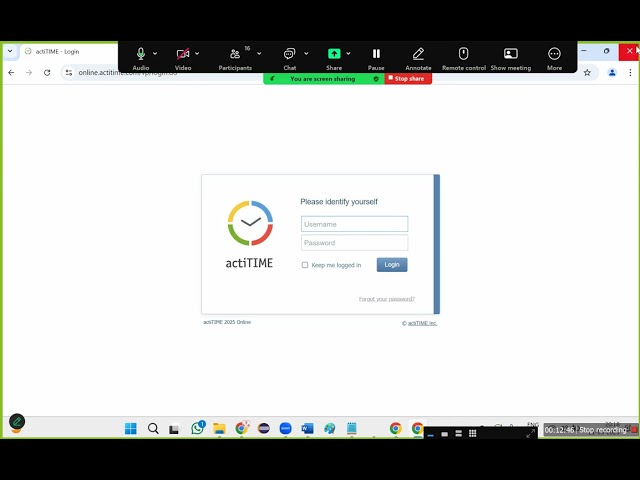Screen dimensions: 640x480
Task: Expand the video panel with the arrows icon
Action: (x=530, y=434)
